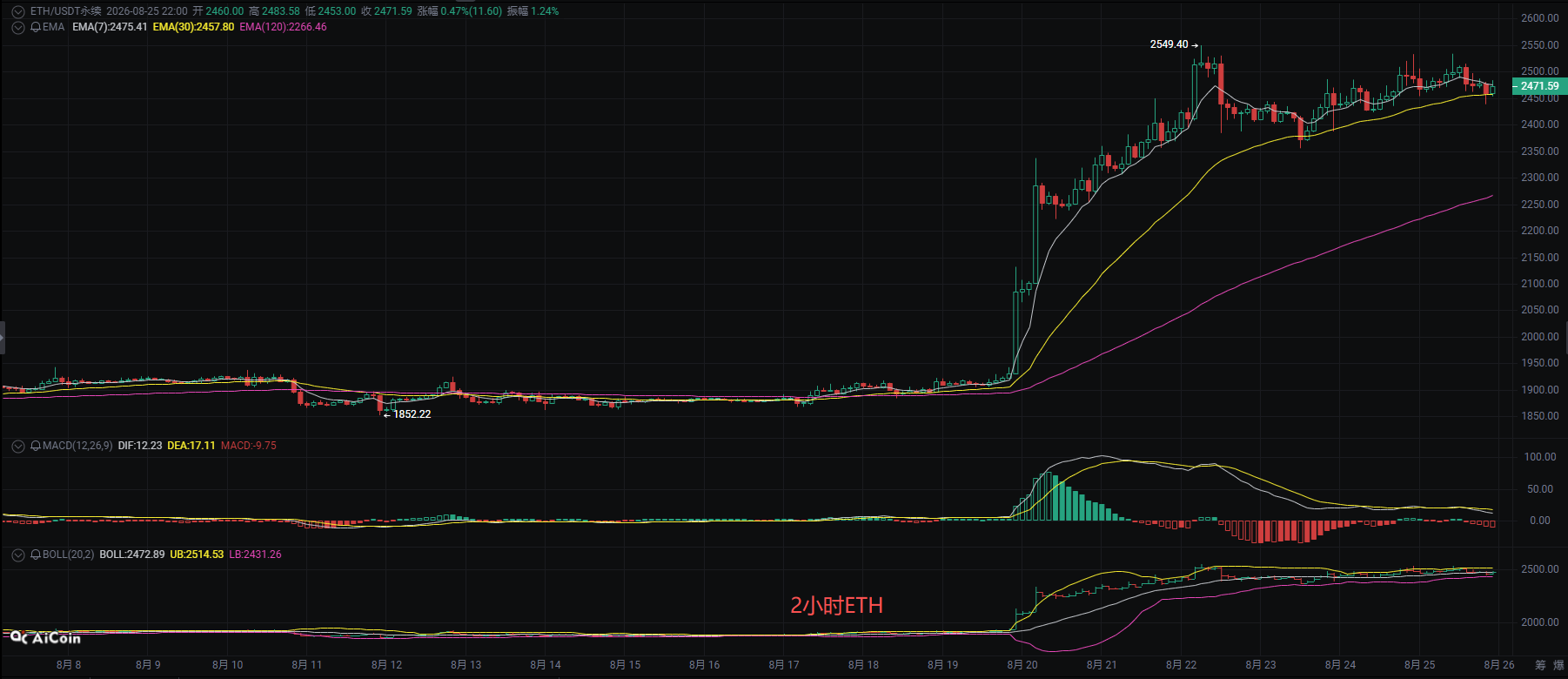Screen dimensions: 1568x679
Task: Click the 8月 12 date label
Action: click(x=387, y=665)
